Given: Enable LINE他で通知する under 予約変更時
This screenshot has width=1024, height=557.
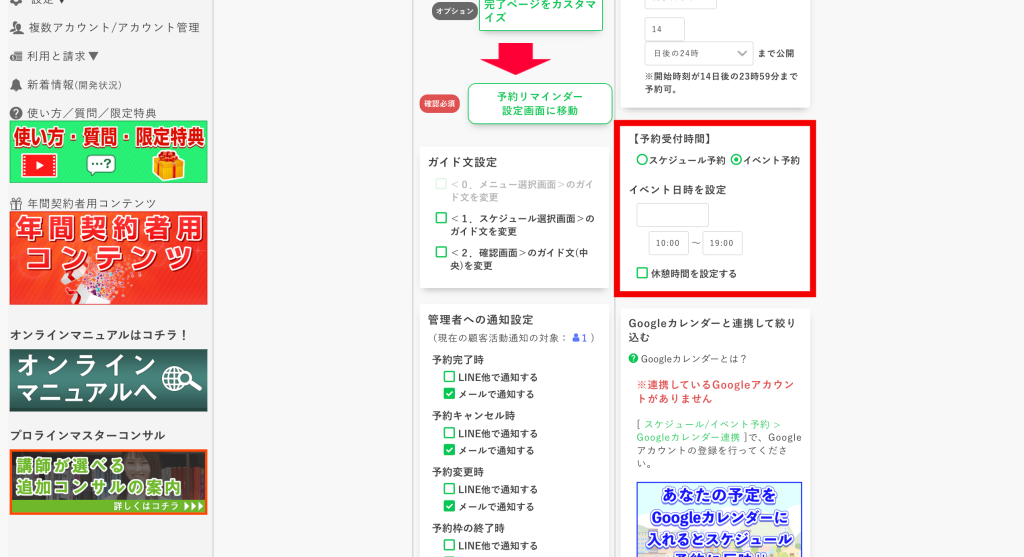Looking at the screenshot, I should (449, 489).
